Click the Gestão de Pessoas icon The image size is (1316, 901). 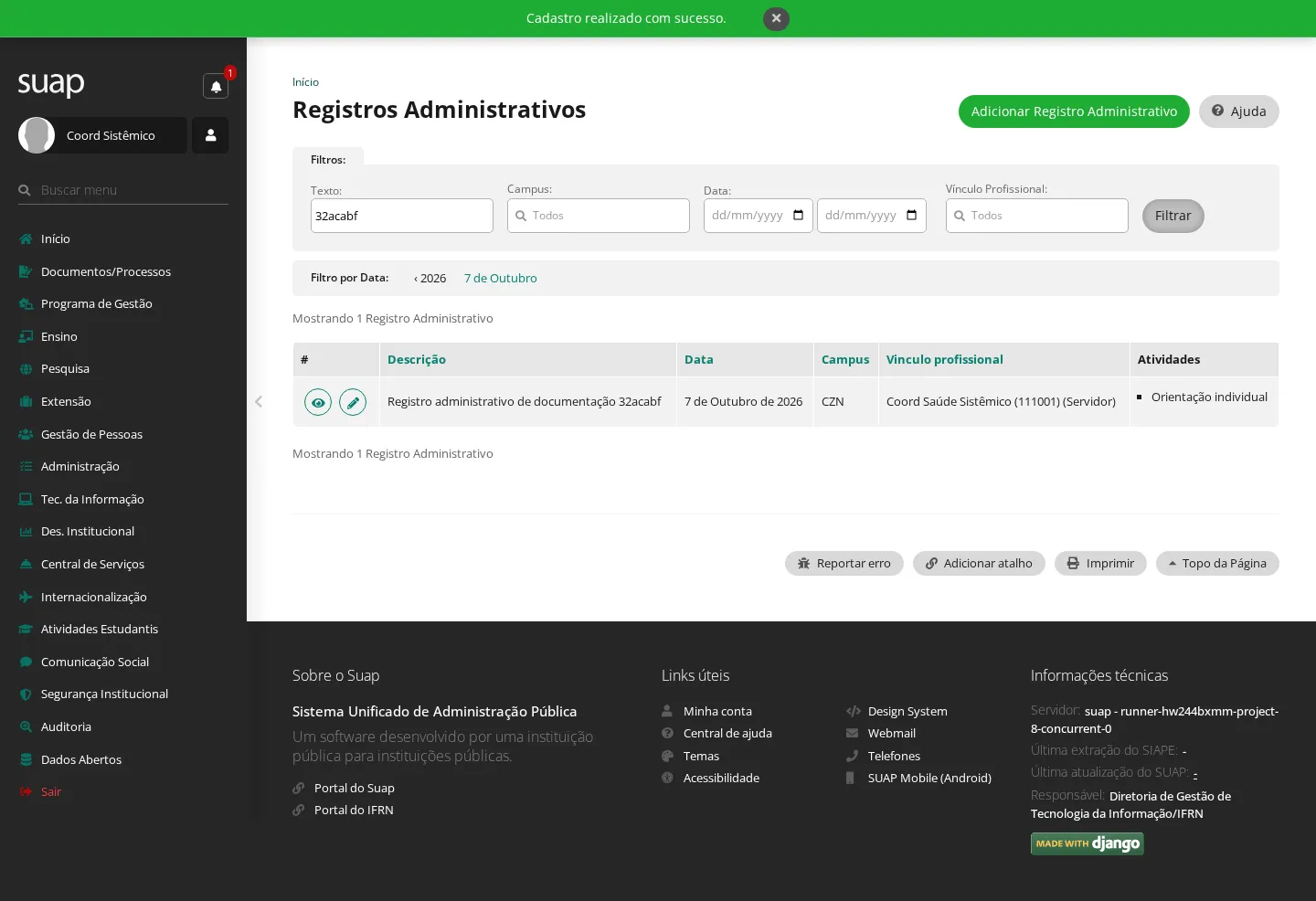click(26, 434)
